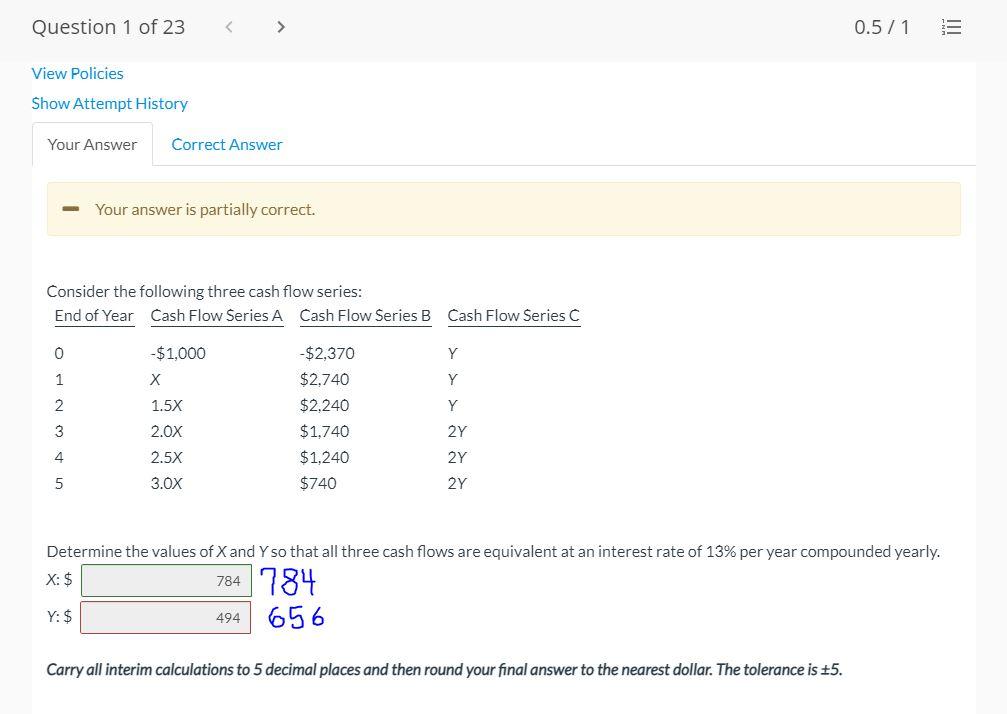Click the Cash Flow Series B column header

click(365, 315)
